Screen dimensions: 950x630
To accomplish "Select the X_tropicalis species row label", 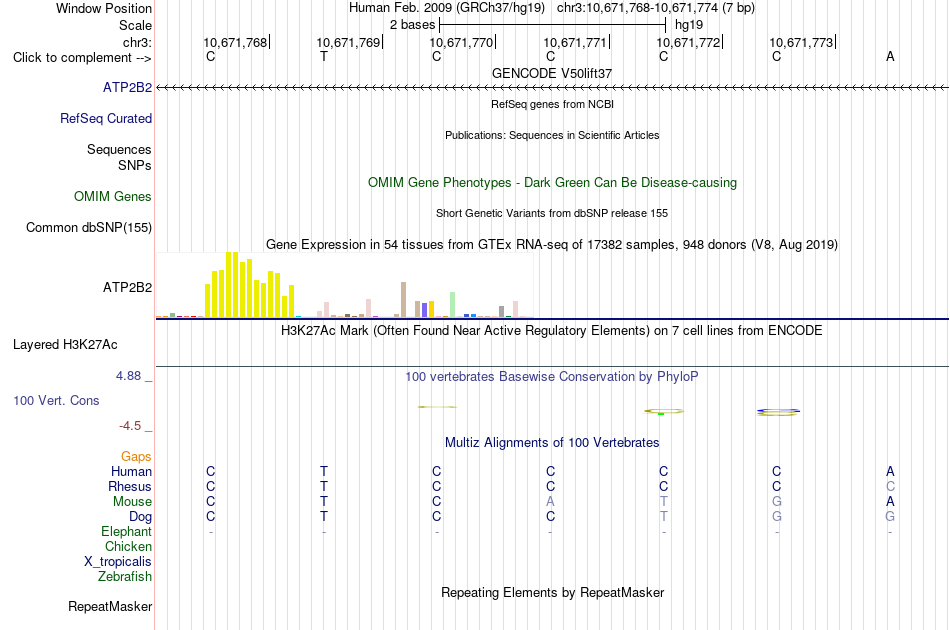I will (118, 562).
